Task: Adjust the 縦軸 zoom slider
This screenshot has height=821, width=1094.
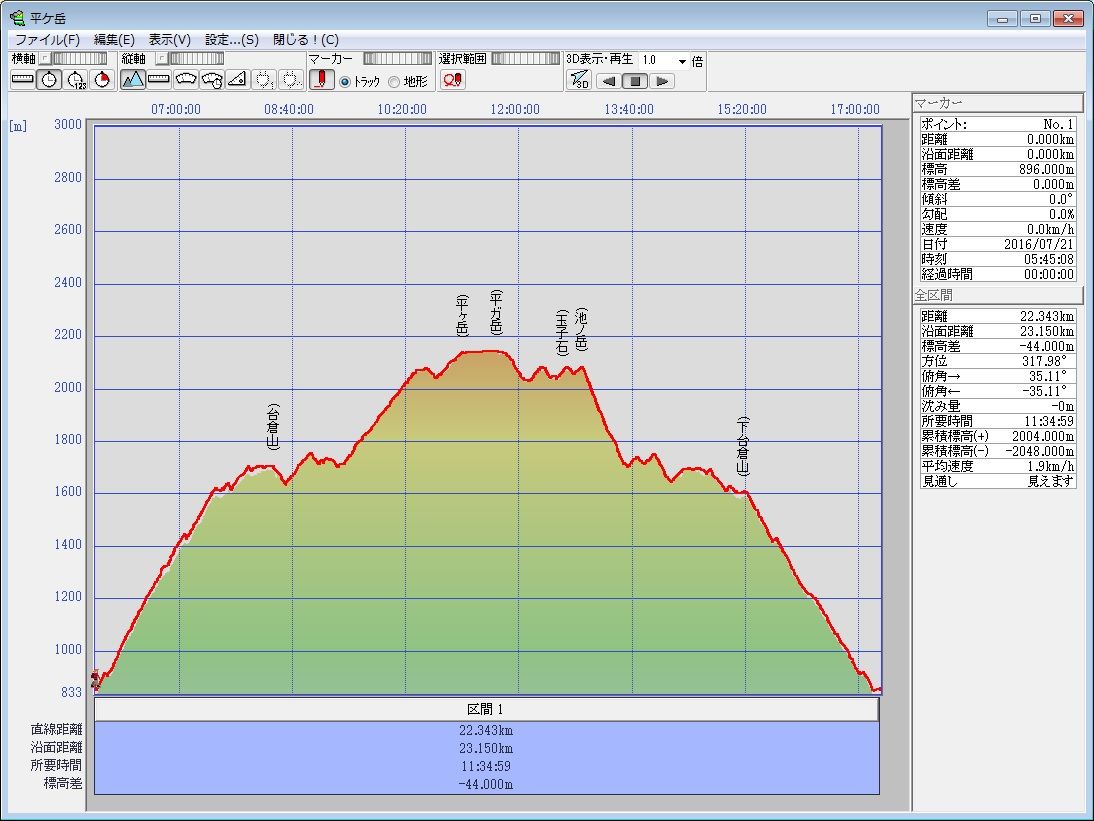Action: pos(197,59)
